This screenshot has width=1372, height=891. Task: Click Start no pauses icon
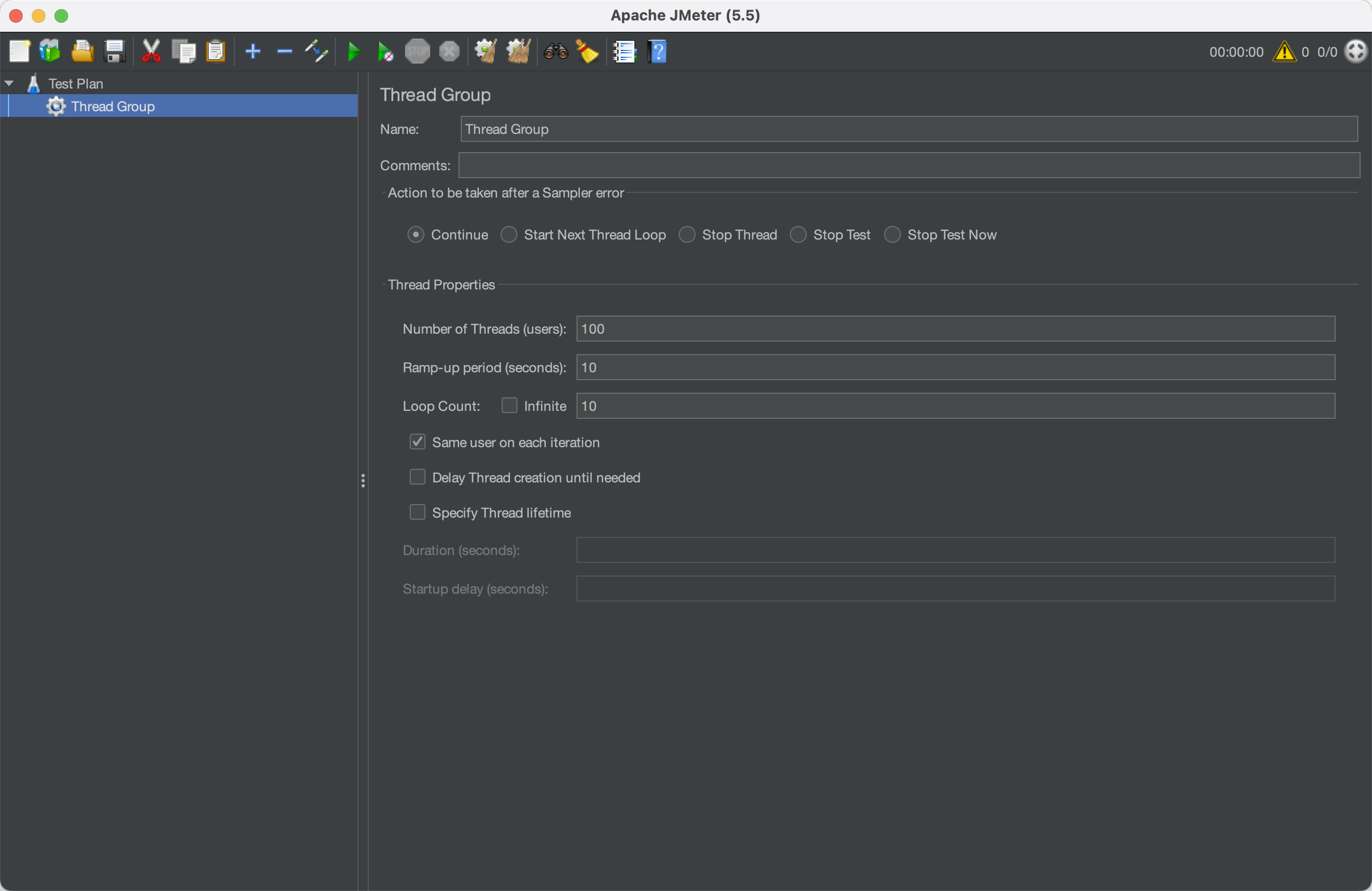(x=385, y=51)
